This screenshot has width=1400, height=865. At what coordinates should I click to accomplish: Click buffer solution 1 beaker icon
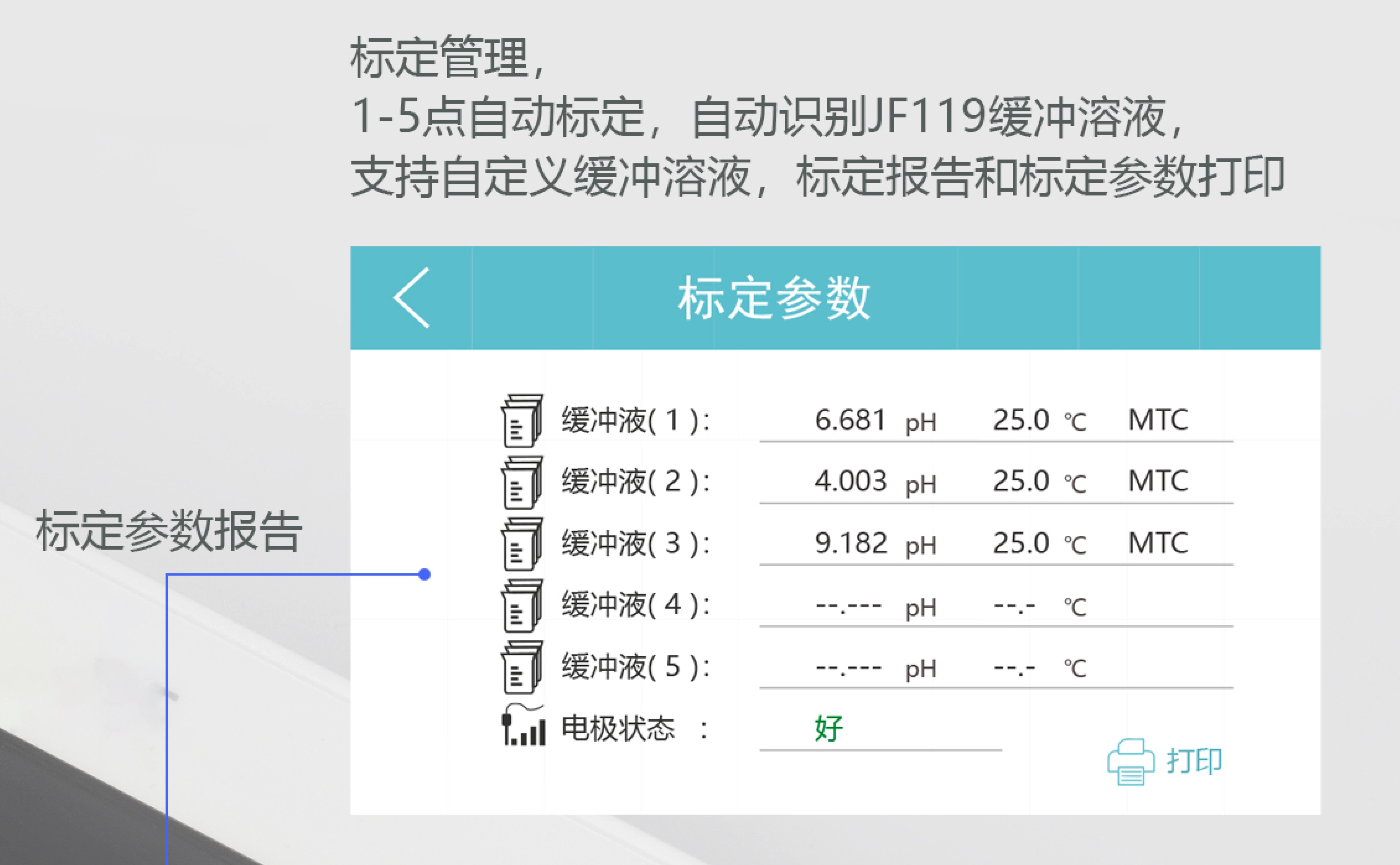coord(522,421)
